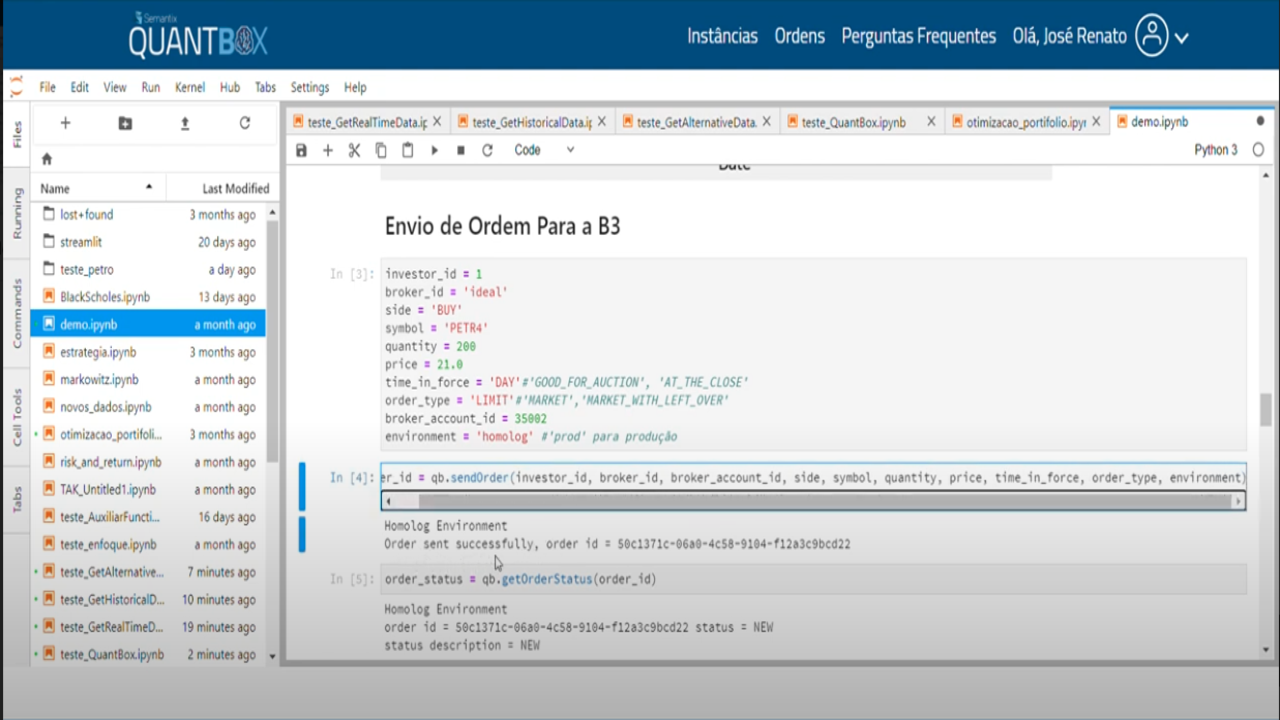
Task: Open the Tabs sidebar panel
Action: pyautogui.click(x=17, y=499)
